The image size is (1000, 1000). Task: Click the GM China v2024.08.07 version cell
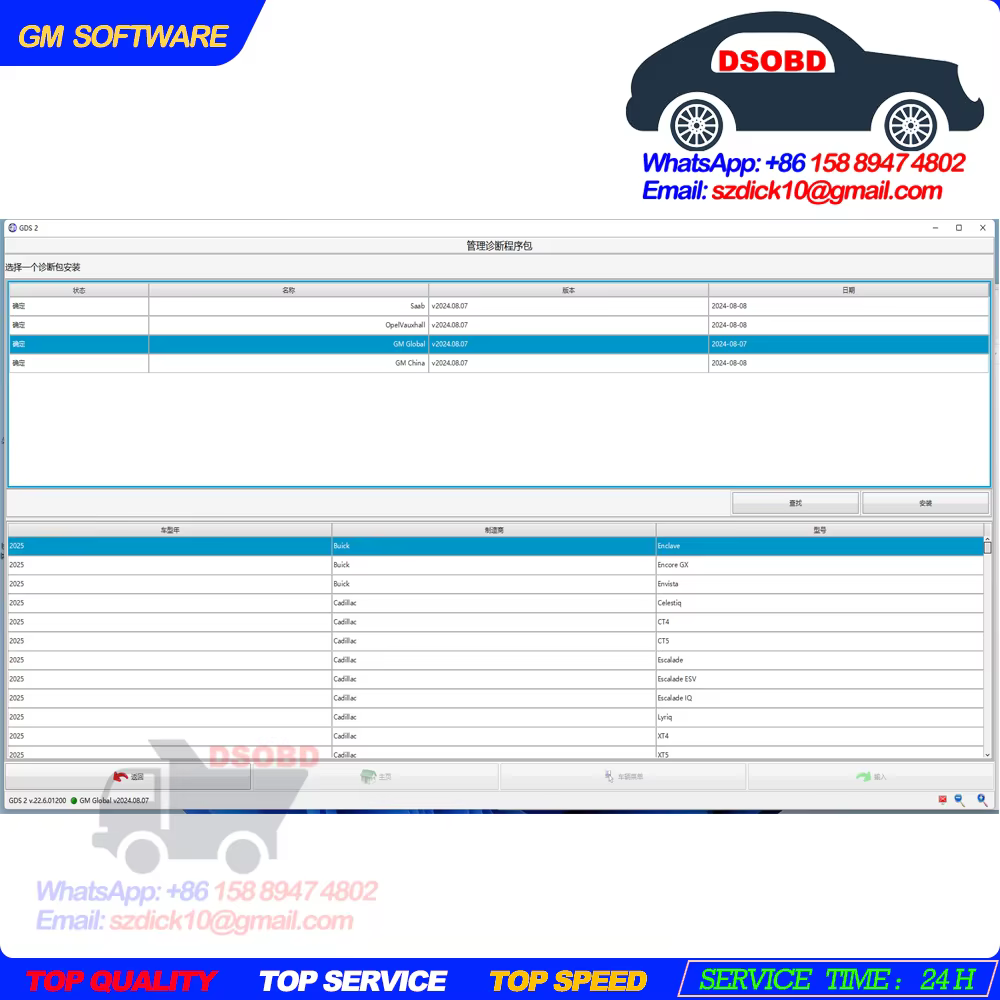point(568,363)
